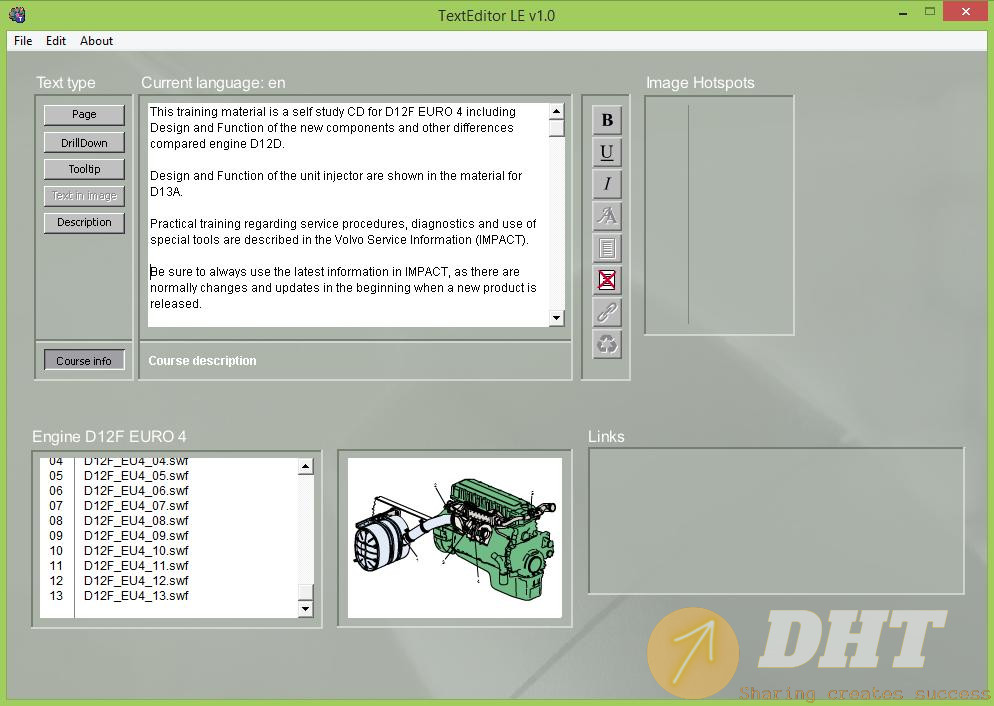Viewport: 994px width, 706px height.
Task: Click inside the course description text area
Action: tap(348, 215)
